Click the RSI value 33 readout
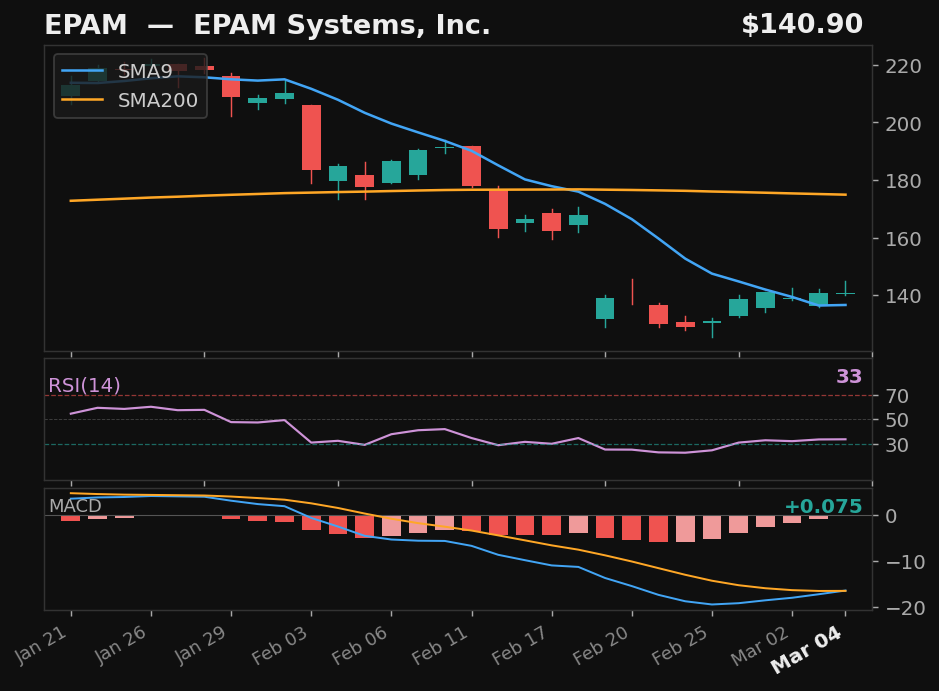The image size is (939, 691). click(x=848, y=377)
